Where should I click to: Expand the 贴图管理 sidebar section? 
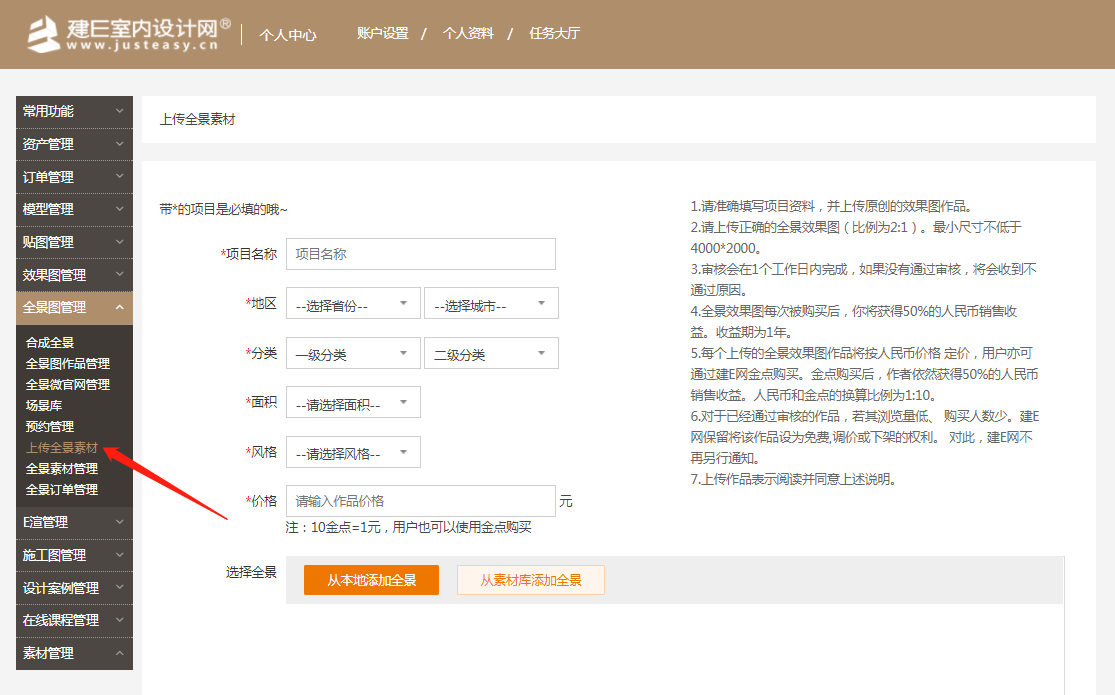[74, 243]
